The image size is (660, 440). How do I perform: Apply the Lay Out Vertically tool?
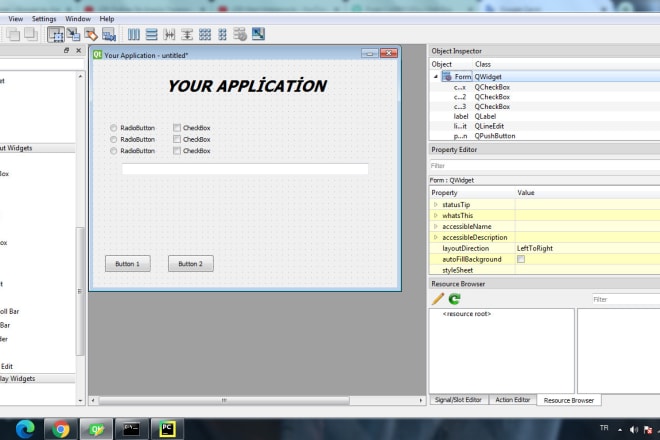click(151, 34)
